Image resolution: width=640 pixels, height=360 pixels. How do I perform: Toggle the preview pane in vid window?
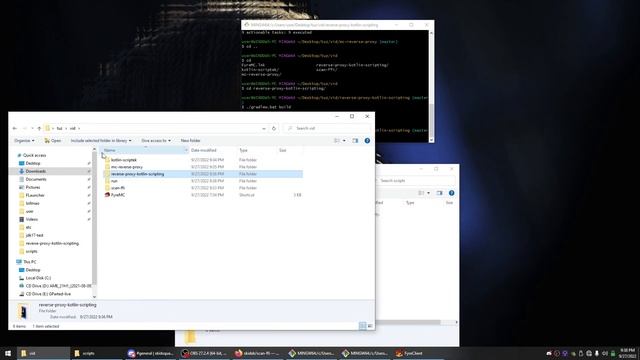pyautogui.click(x=355, y=140)
